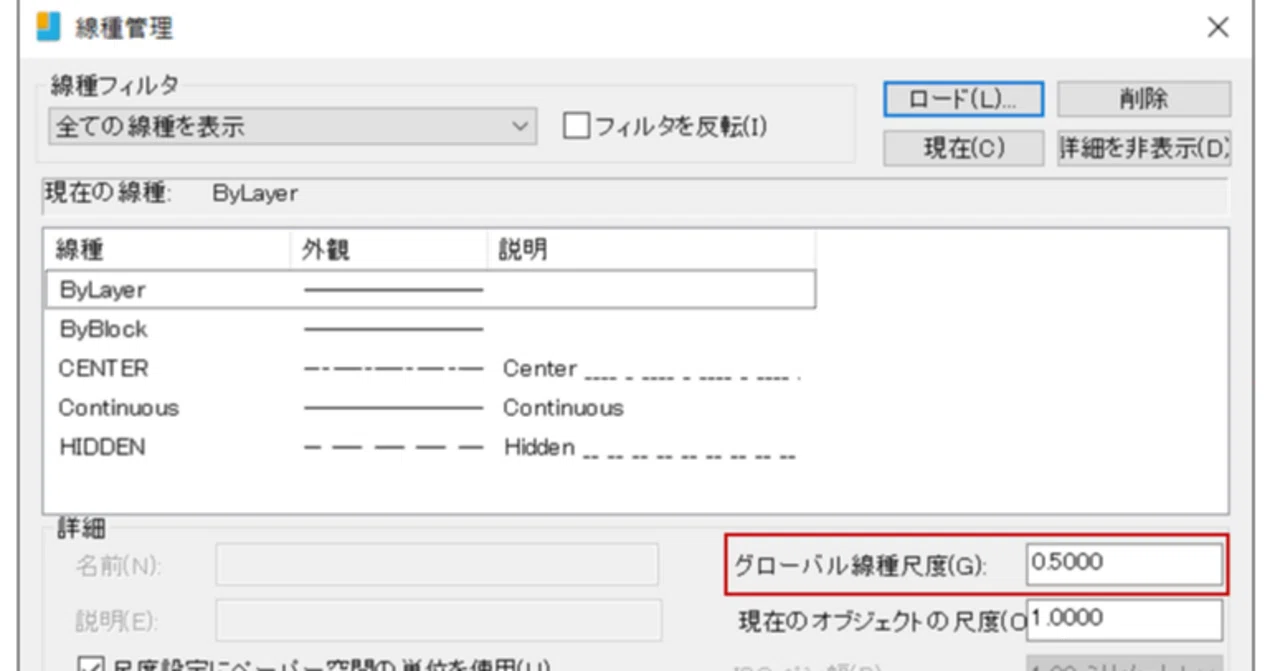Select the Continuous linetype row
The image size is (1280, 671).
(x=431, y=408)
